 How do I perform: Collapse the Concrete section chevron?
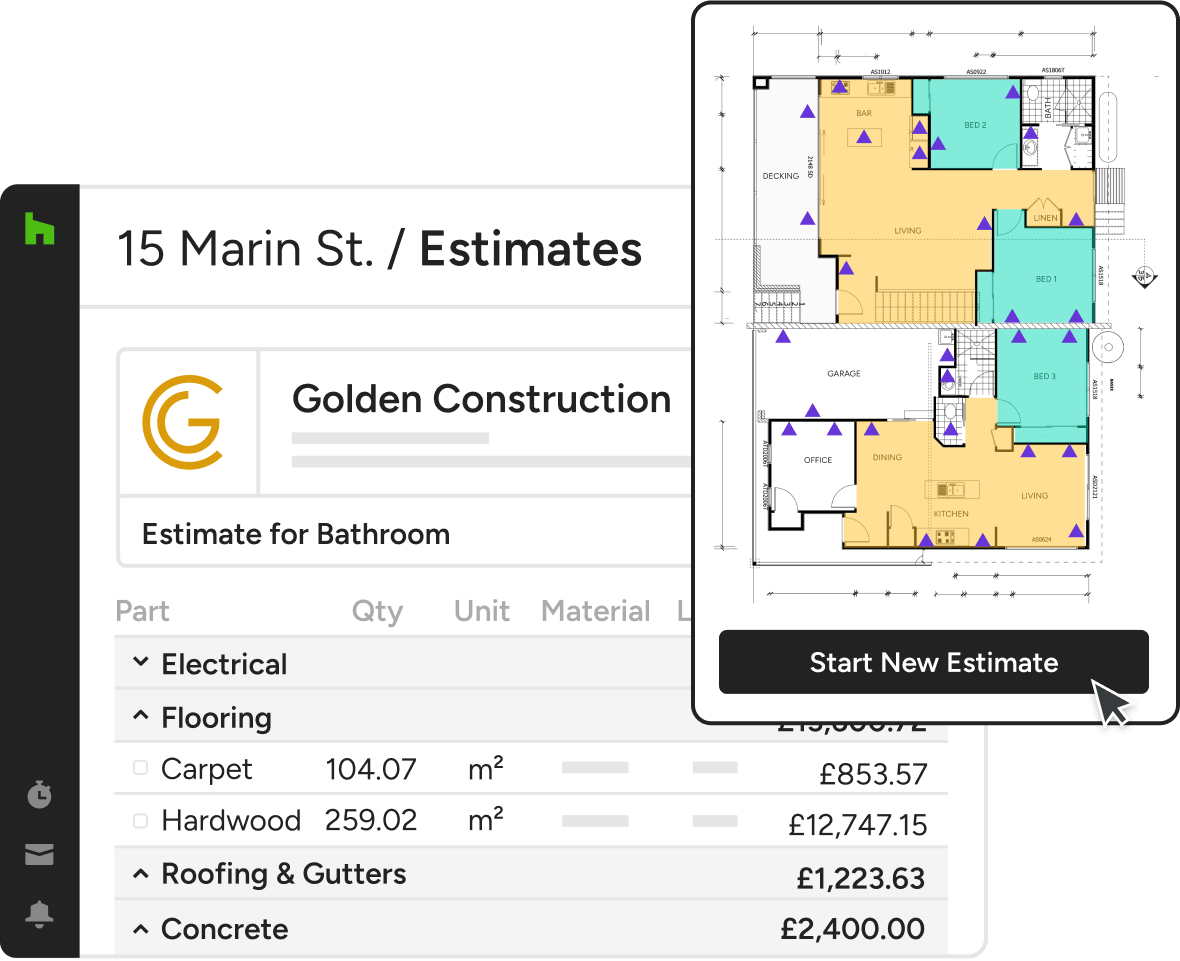(142, 929)
